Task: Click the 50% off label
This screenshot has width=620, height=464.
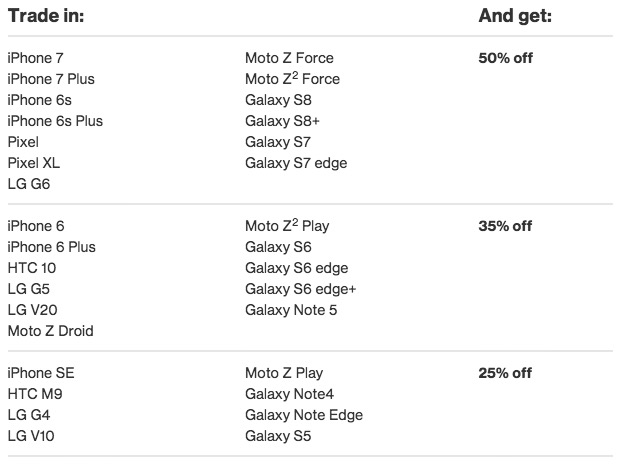Action: pos(506,58)
